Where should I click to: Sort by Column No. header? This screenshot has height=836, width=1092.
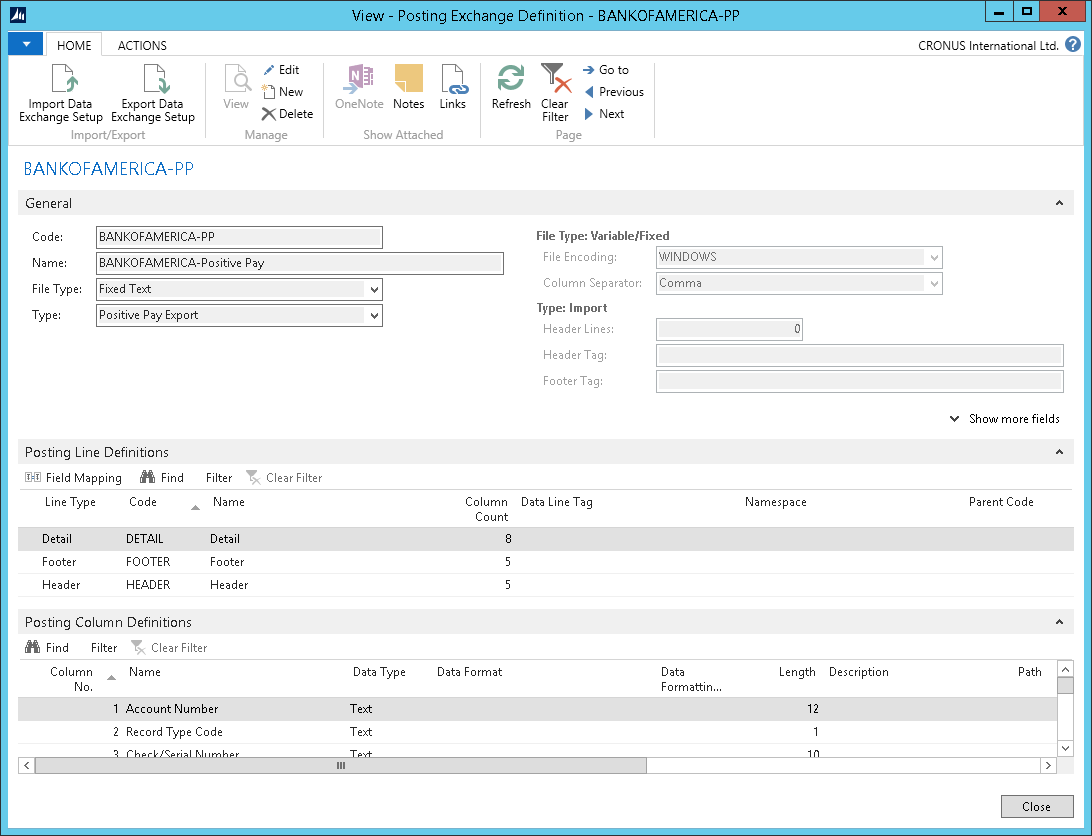pyautogui.click(x=71, y=679)
